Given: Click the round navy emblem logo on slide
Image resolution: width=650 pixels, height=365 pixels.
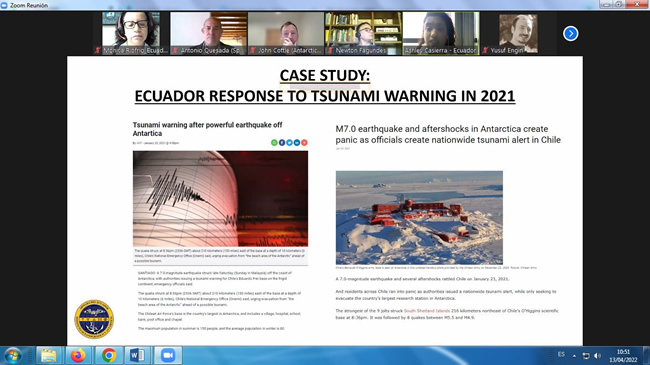Looking at the screenshot, I should (94, 319).
